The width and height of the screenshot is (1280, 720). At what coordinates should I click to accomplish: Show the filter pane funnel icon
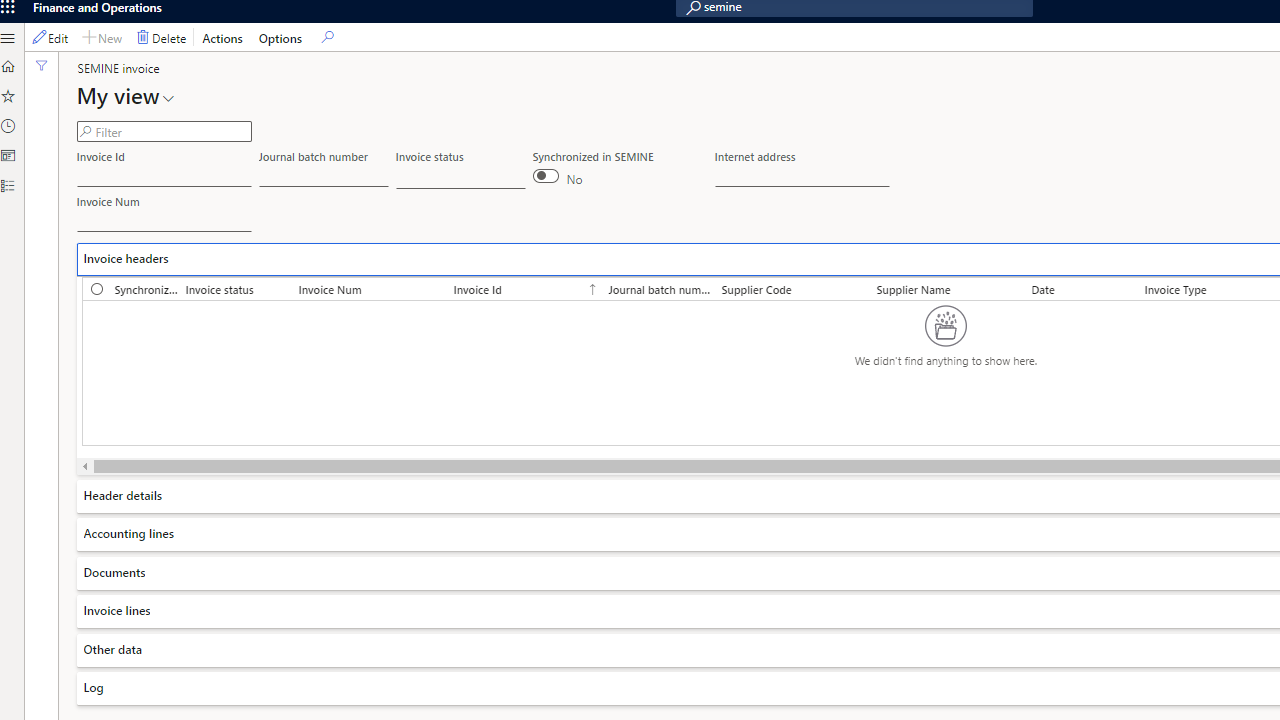41,66
